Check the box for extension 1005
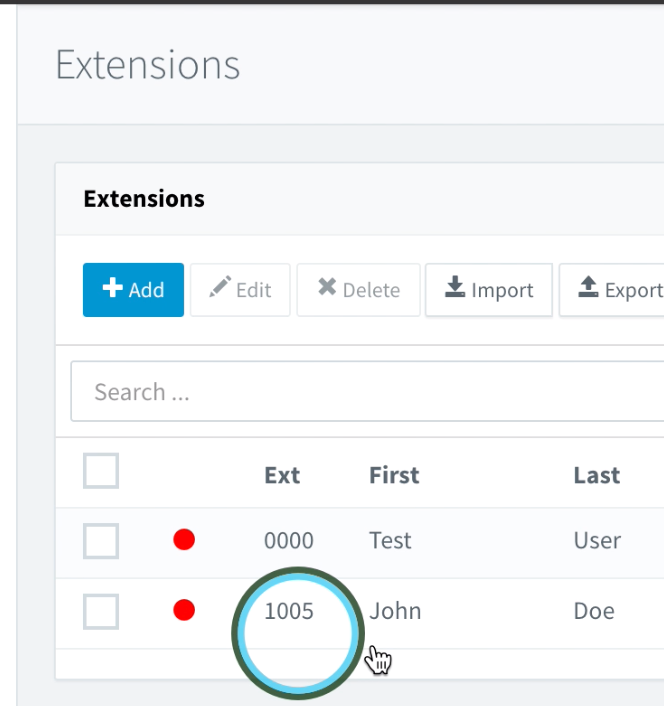Screen dimensions: 664x706 click(x=101, y=611)
